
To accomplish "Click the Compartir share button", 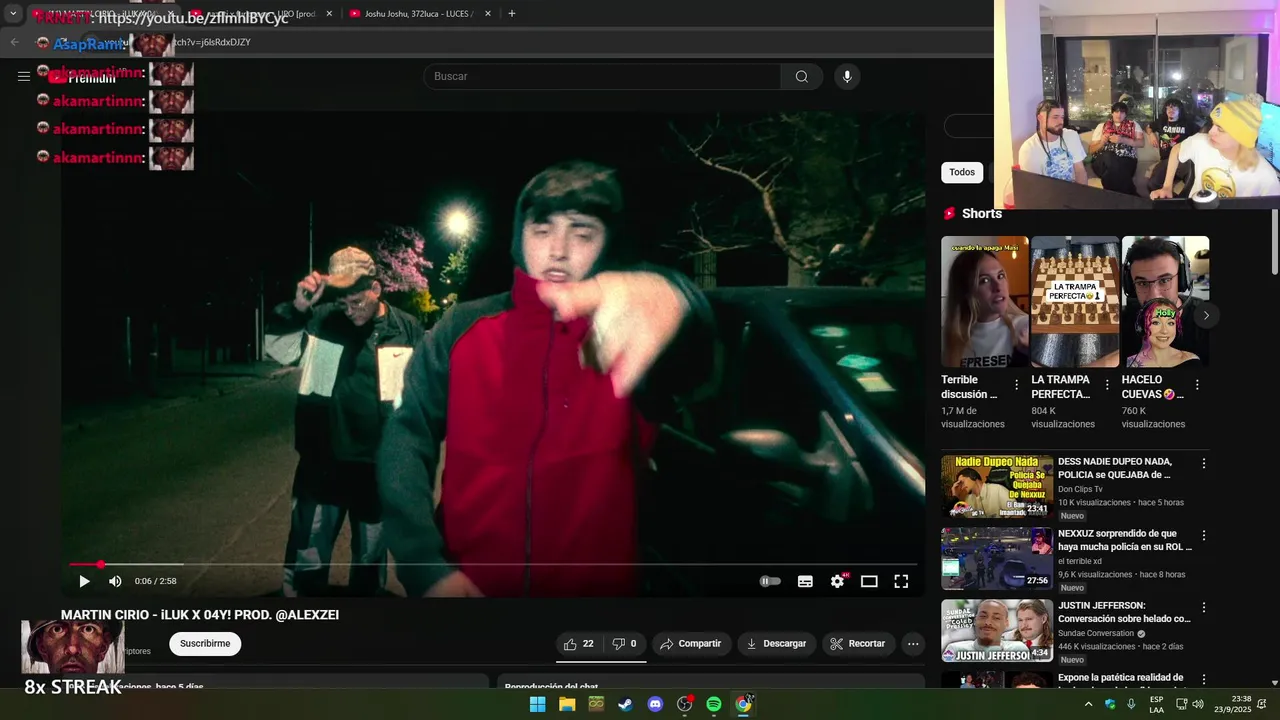I will 691,644.
